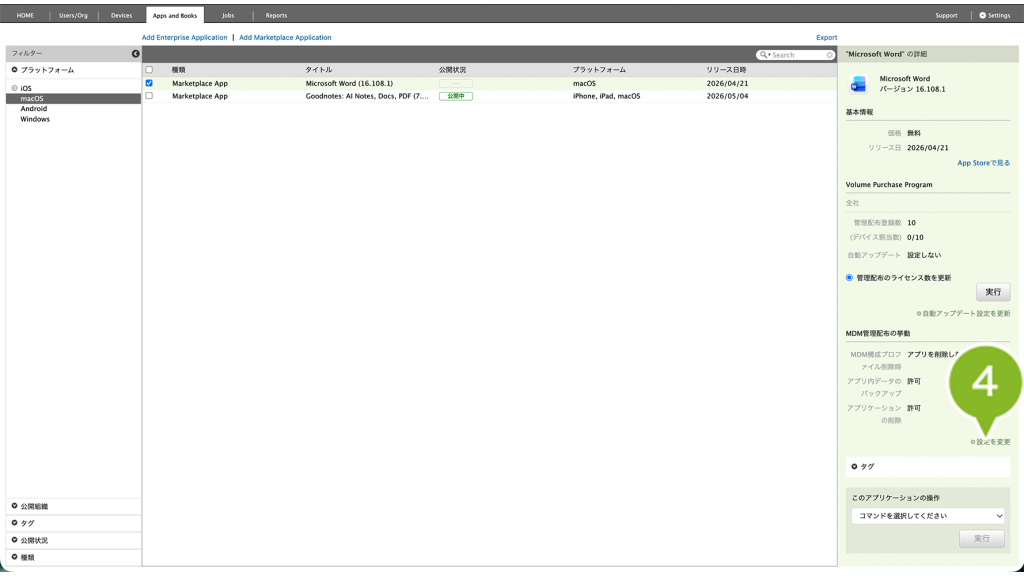Sort by the 公開状況 column header
This screenshot has height=576, width=1024.
point(452,70)
